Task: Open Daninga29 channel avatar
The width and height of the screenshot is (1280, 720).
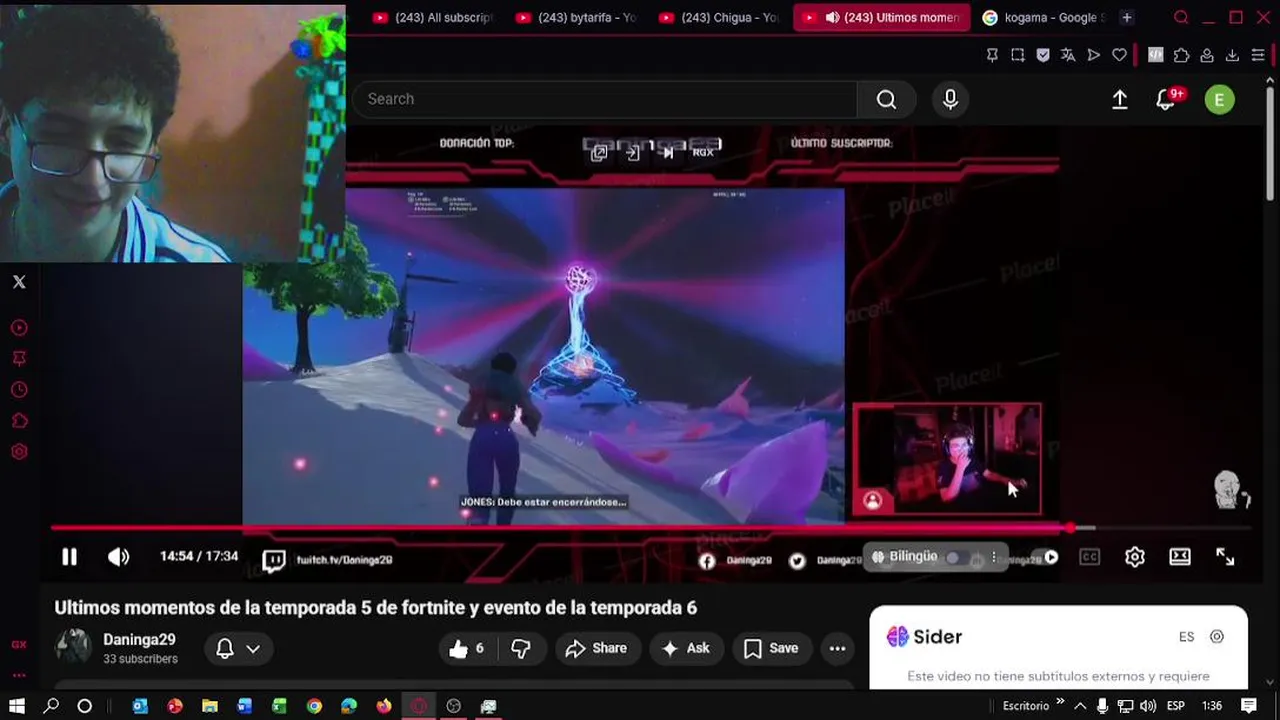Action: (x=72, y=647)
